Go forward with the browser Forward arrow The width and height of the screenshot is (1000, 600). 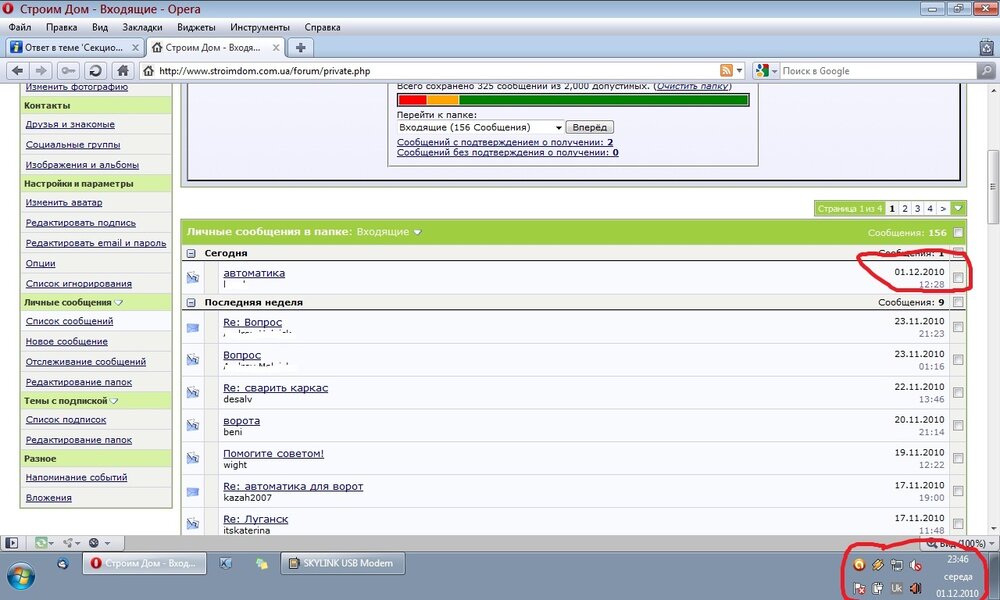tap(41, 71)
